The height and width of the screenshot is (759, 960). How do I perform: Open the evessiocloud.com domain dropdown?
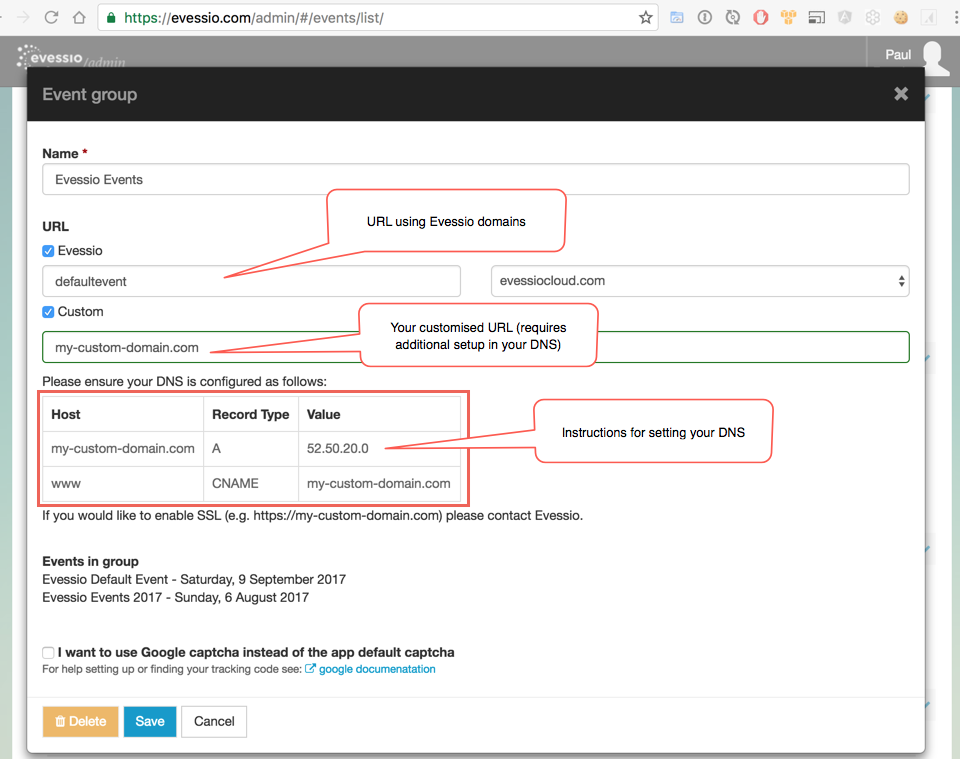(699, 281)
